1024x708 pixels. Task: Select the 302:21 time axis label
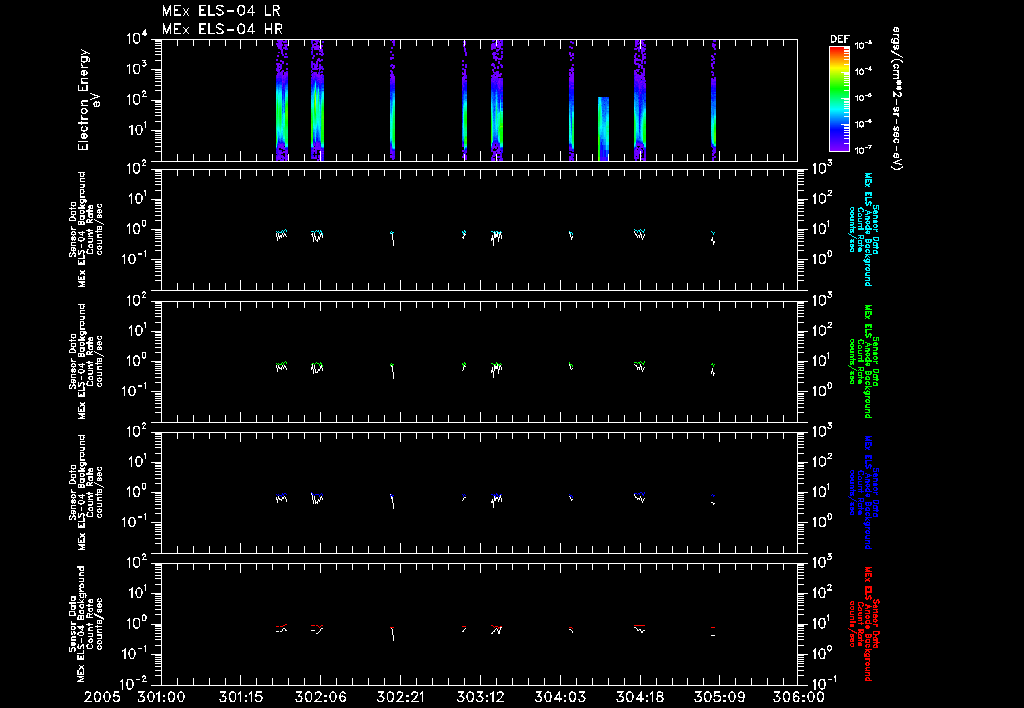(x=400, y=698)
